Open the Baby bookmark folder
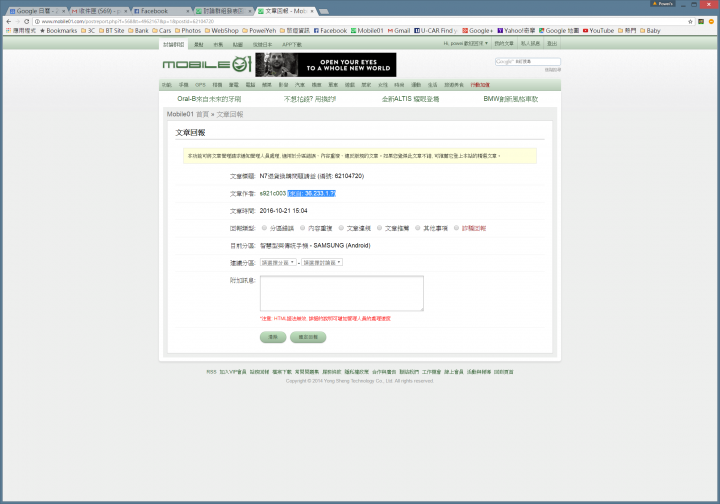720x504 pixels. (x=650, y=31)
